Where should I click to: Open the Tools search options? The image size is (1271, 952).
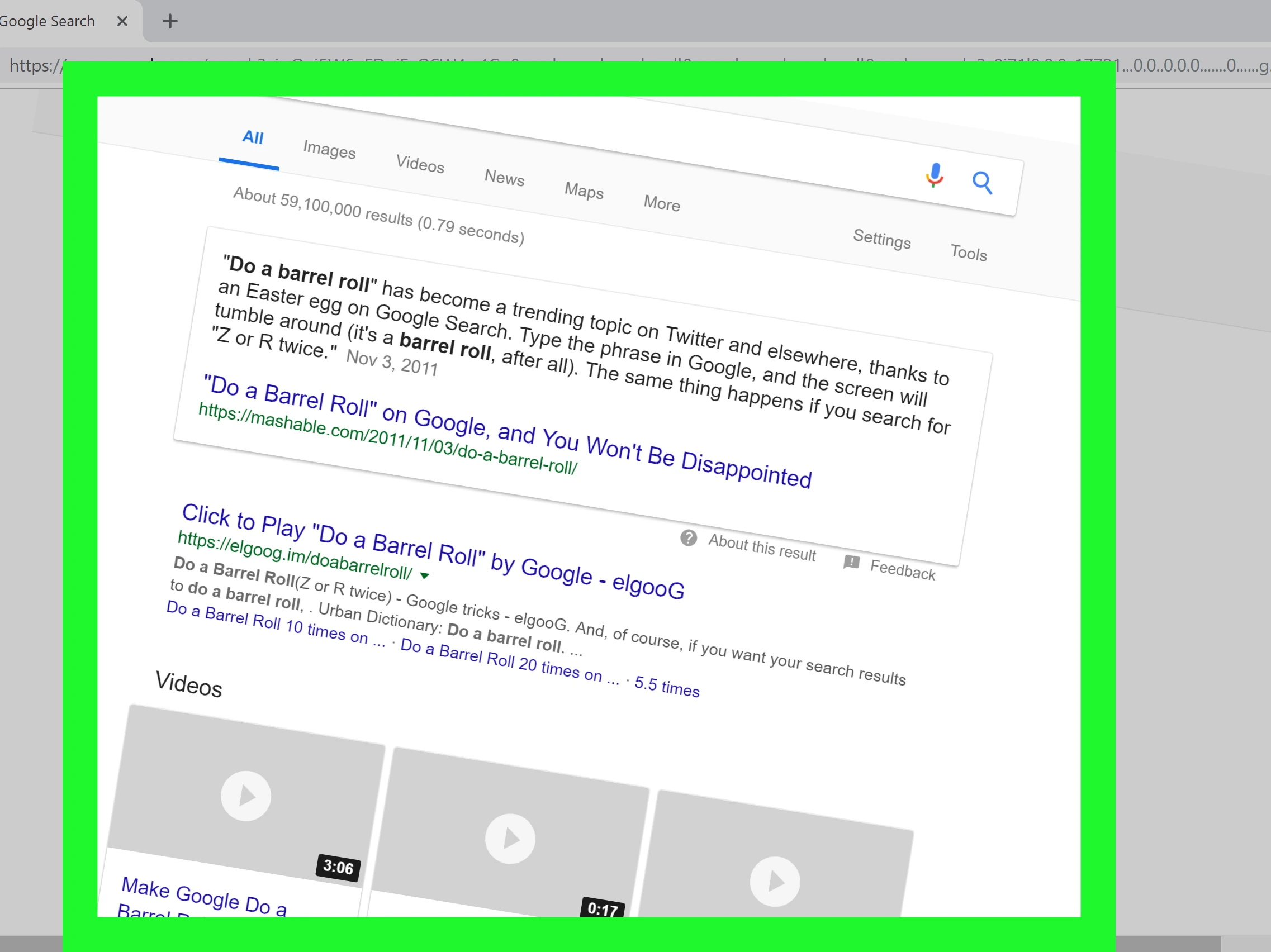[x=968, y=253]
